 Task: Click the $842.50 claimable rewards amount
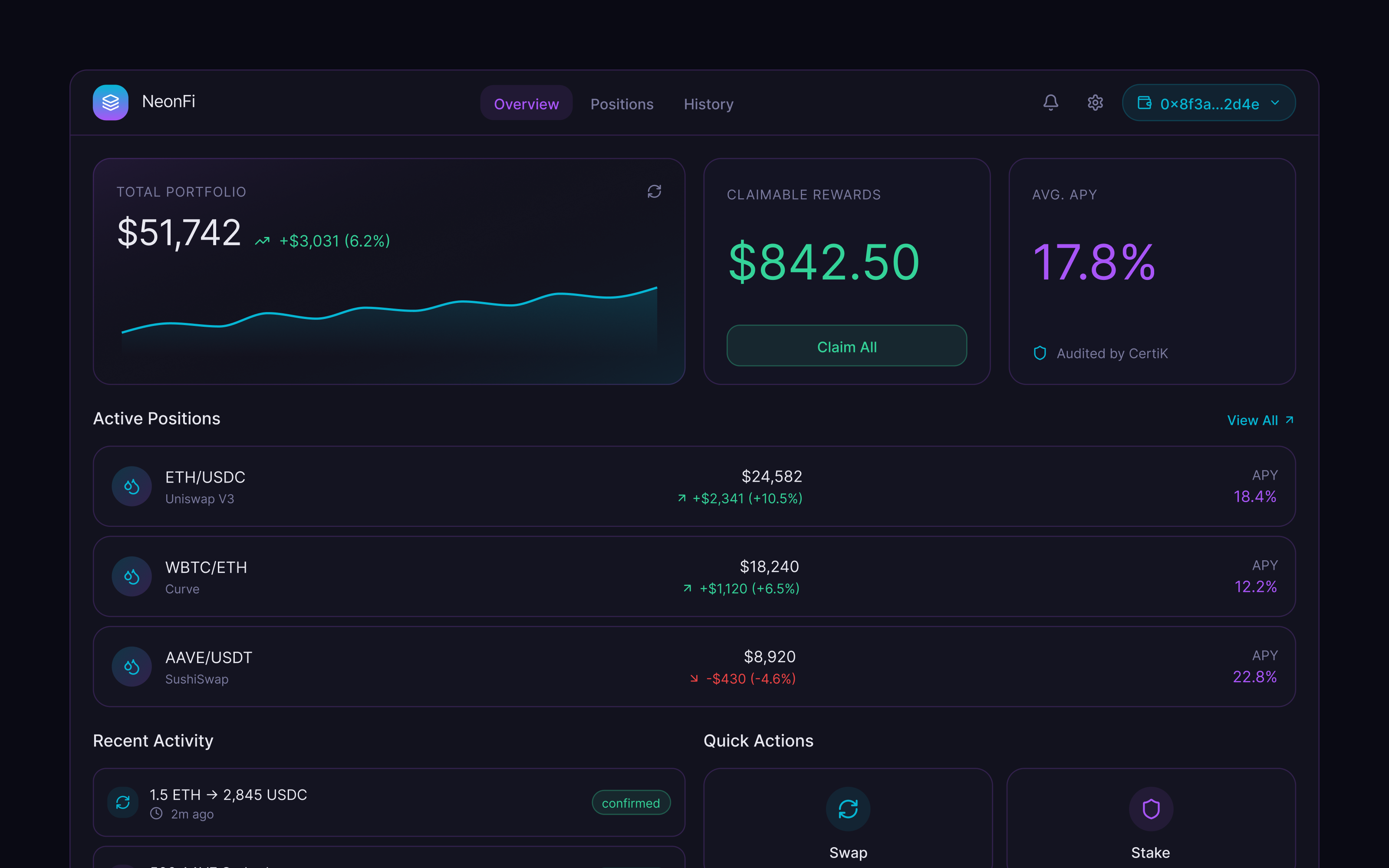coord(824,262)
